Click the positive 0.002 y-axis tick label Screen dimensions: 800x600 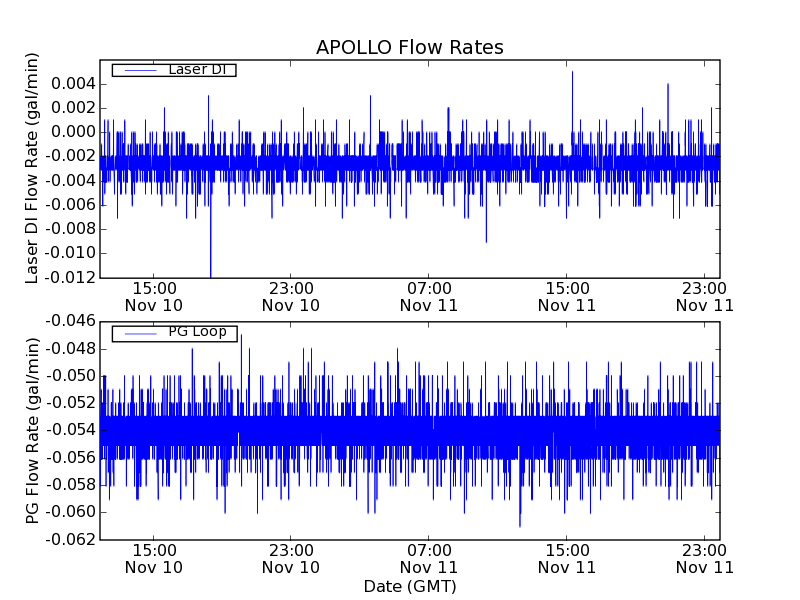(73, 108)
